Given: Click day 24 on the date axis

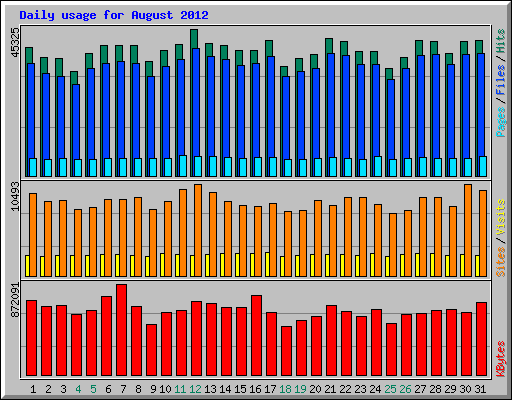Looking at the screenshot, I should pos(375,389).
